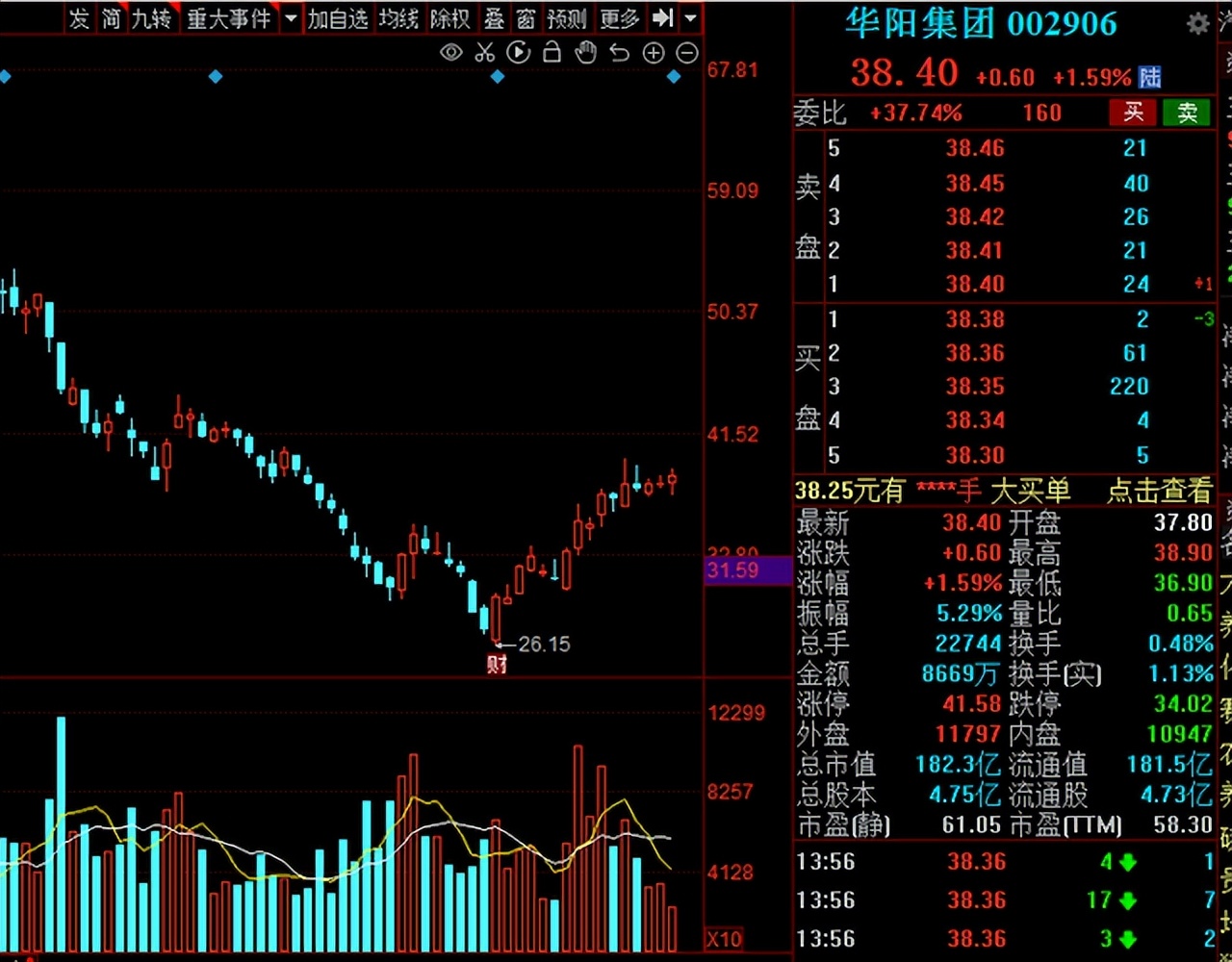Viewport: 1232px width, 962px height.
Task: Click the 开盘 value 37.80
Action: pyautogui.click(x=1183, y=522)
